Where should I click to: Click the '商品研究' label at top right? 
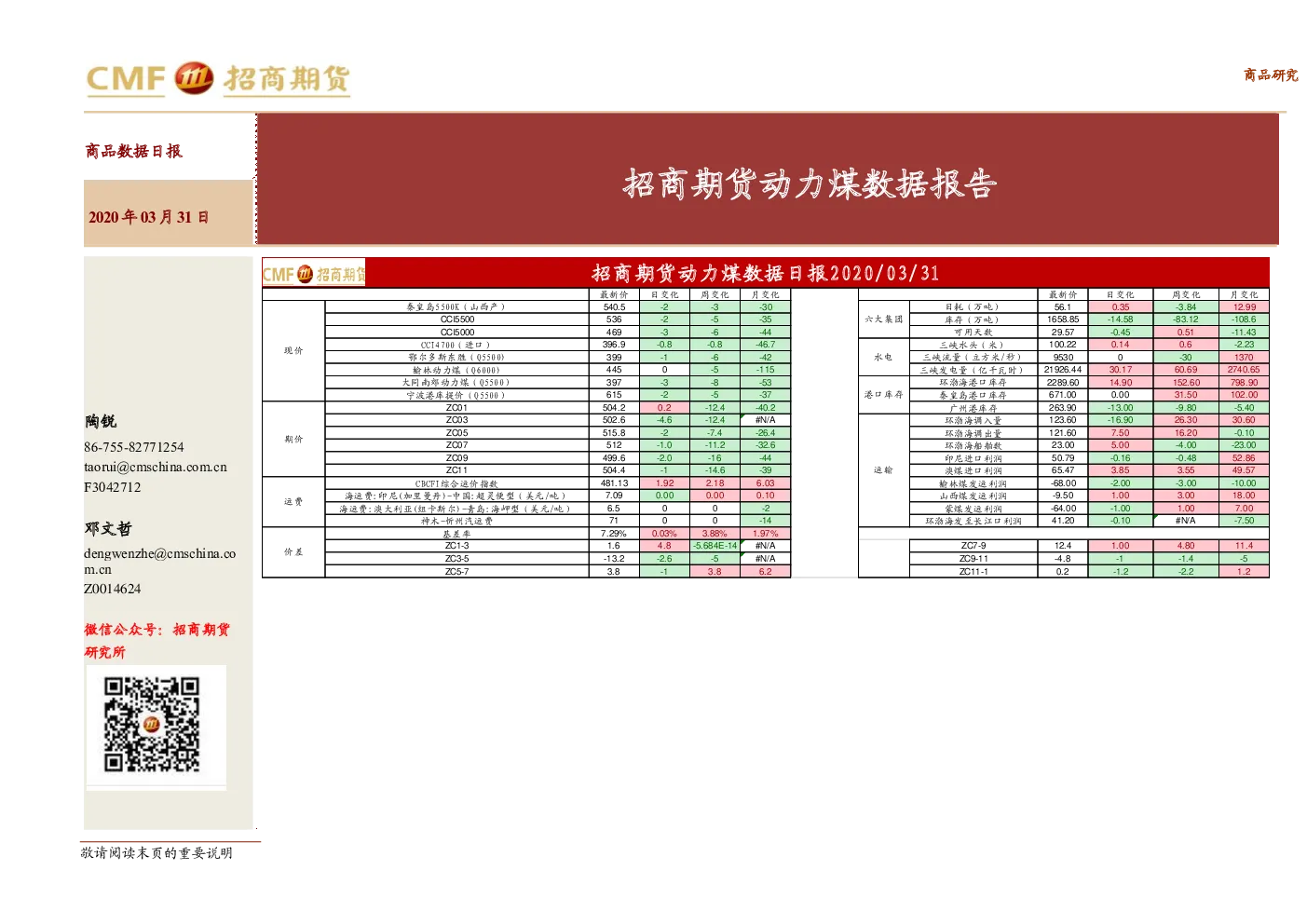pyautogui.click(x=1271, y=75)
